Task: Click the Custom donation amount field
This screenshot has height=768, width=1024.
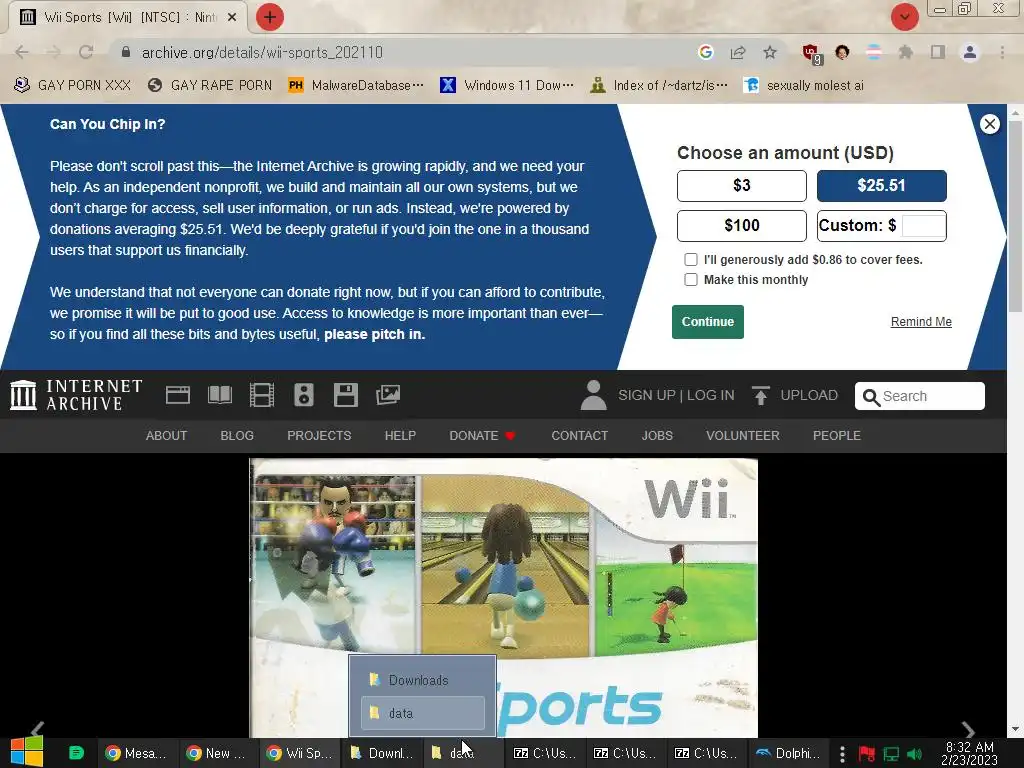Action: pos(923,226)
